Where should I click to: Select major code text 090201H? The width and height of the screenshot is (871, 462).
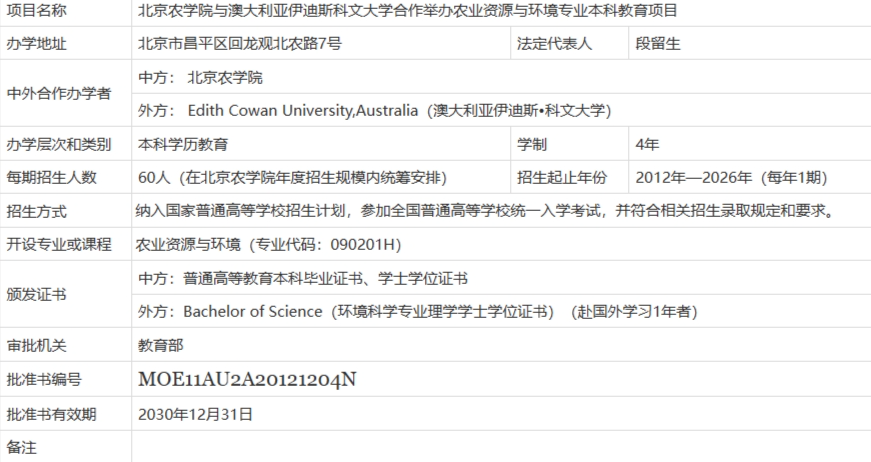(362, 244)
